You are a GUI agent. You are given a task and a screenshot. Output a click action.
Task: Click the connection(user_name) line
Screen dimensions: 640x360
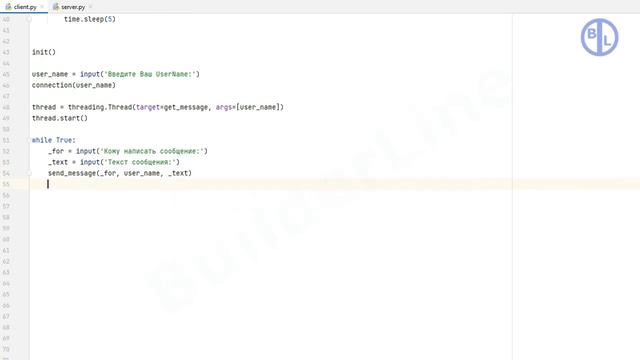(x=74, y=85)
